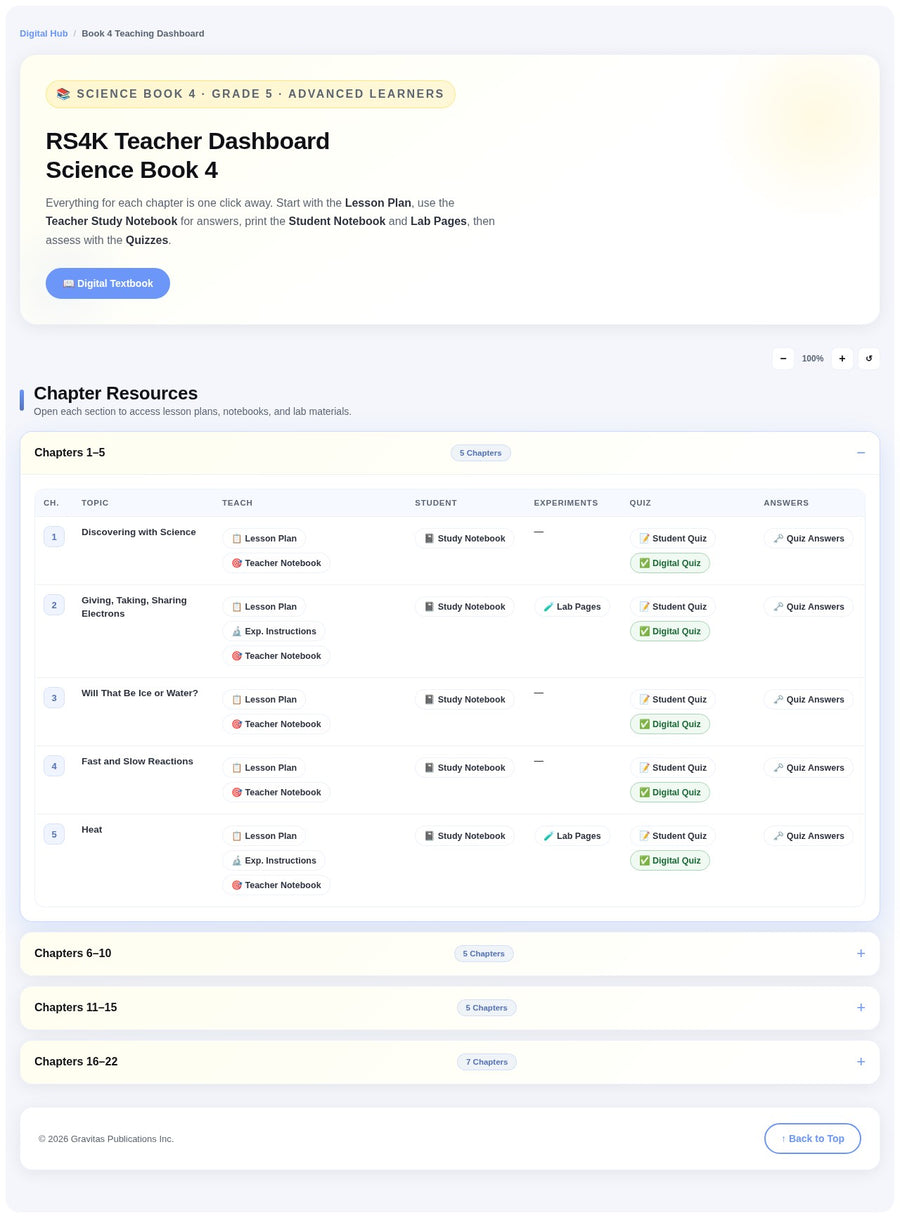Image resolution: width=900 pixels, height=1218 pixels.
Task: Open Lesson Plan for Discovering with Science
Action: point(264,538)
